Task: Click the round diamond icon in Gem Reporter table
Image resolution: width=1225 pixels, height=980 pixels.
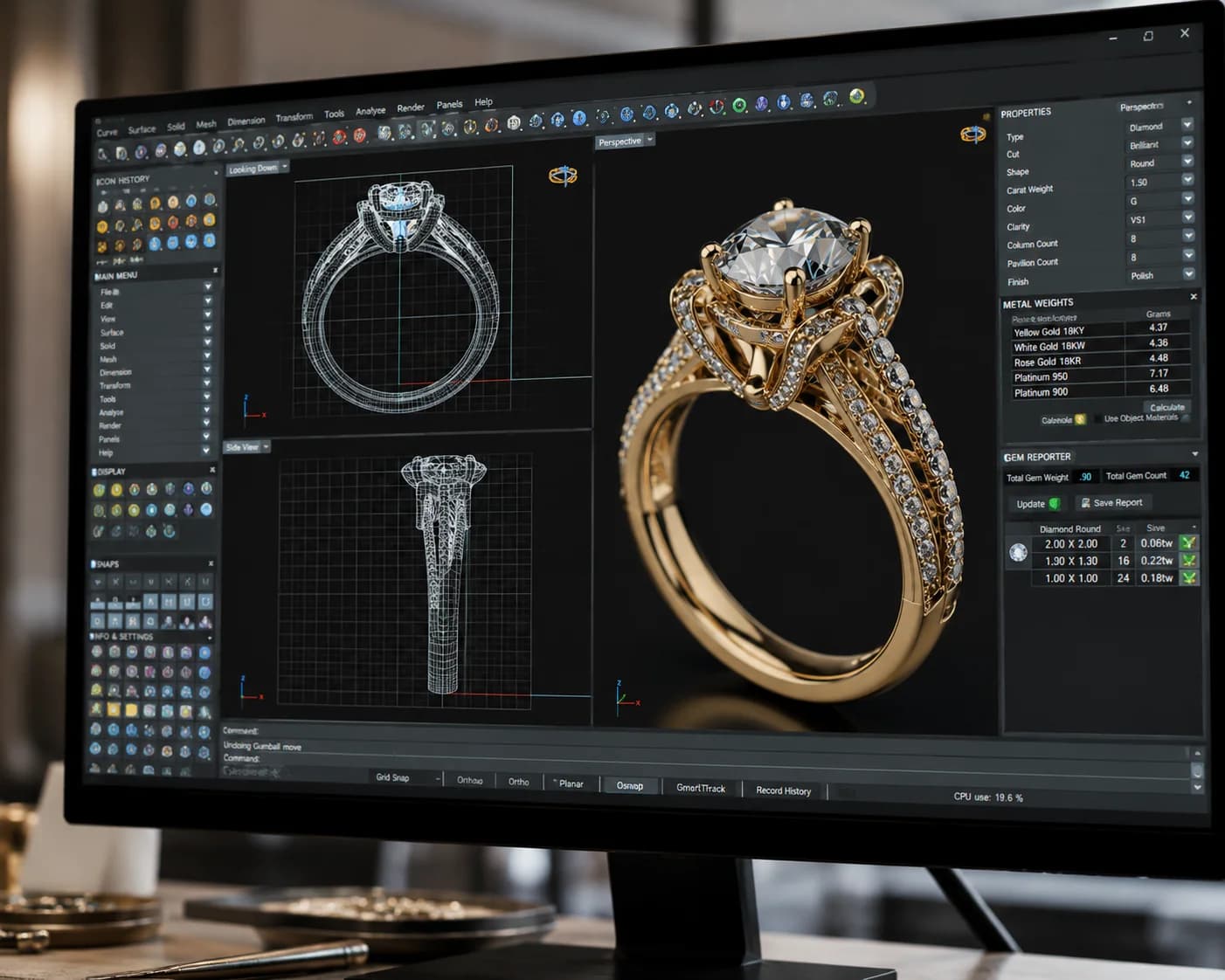Action: pyautogui.click(x=1018, y=552)
